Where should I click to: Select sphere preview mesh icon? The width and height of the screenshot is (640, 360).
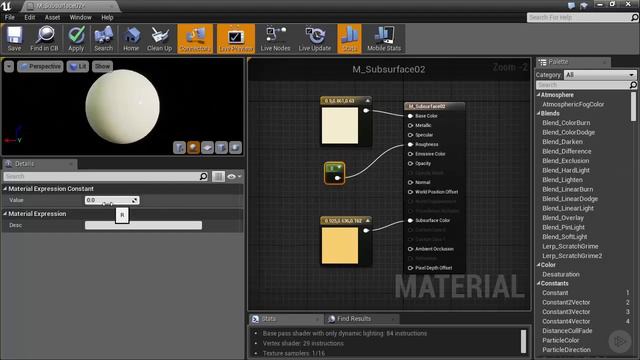pos(193,147)
